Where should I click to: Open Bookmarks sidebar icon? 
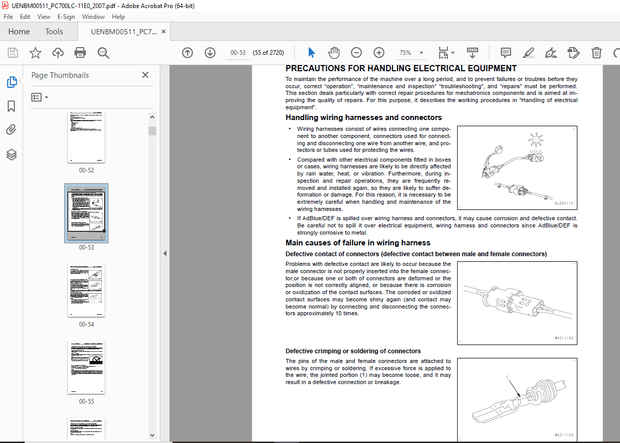tap(11, 106)
